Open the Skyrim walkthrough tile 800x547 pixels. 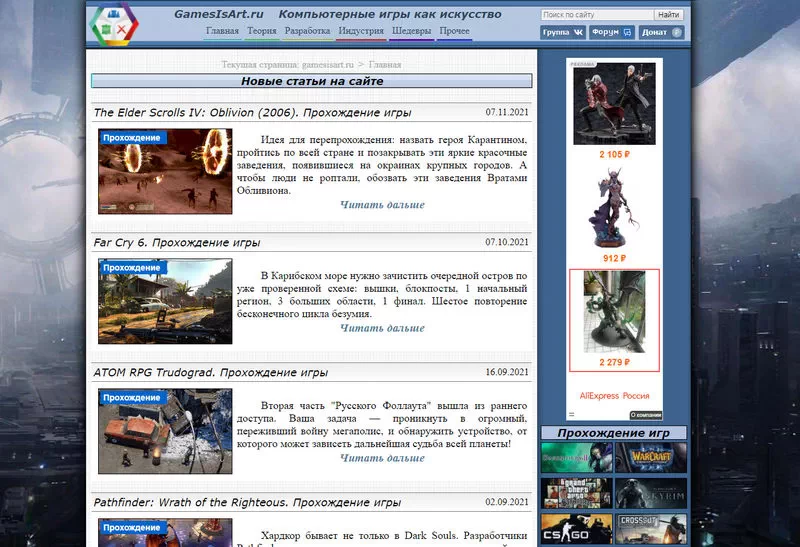pos(651,493)
